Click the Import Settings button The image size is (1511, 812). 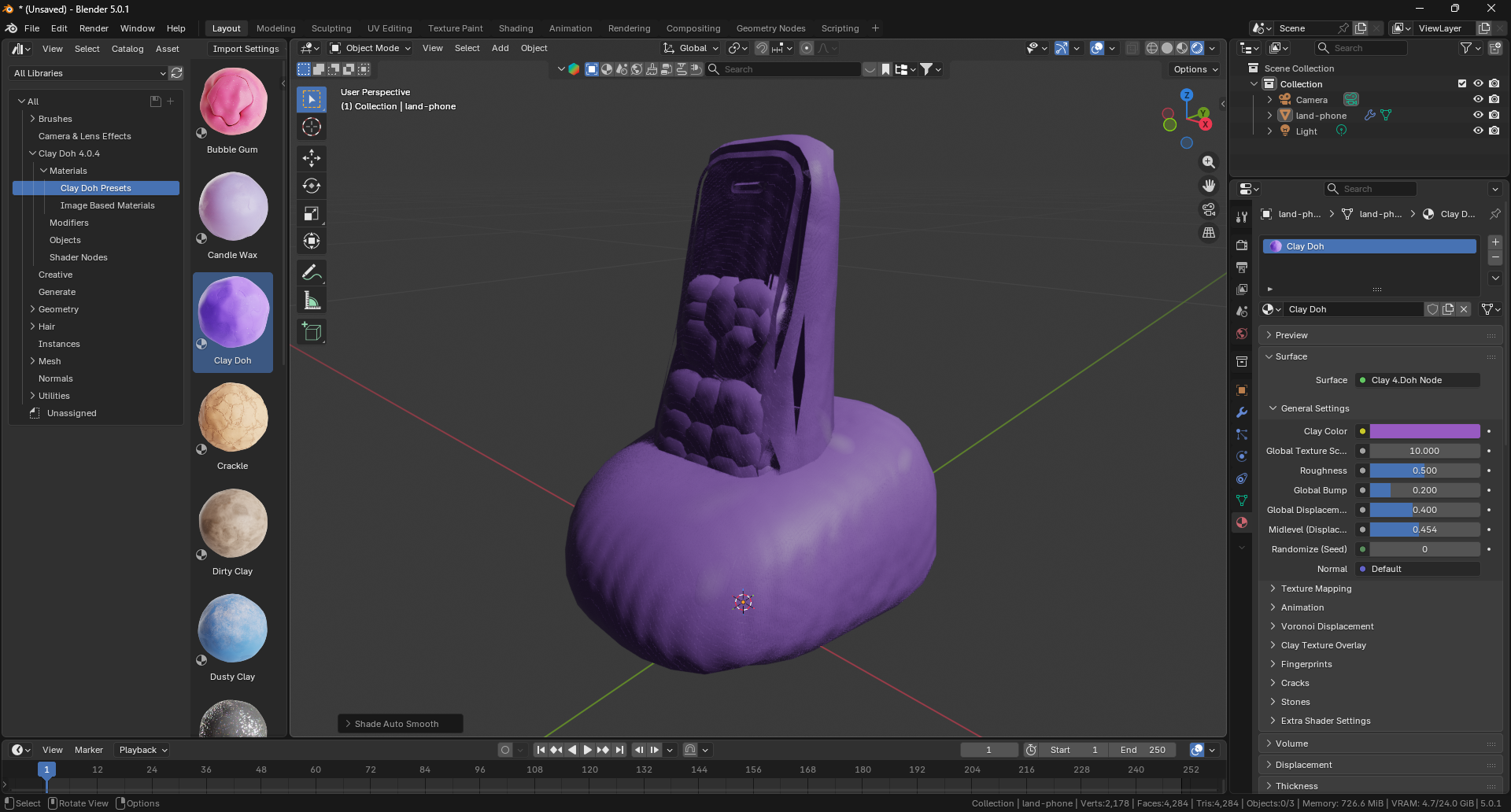pyautogui.click(x=245, y=49)
